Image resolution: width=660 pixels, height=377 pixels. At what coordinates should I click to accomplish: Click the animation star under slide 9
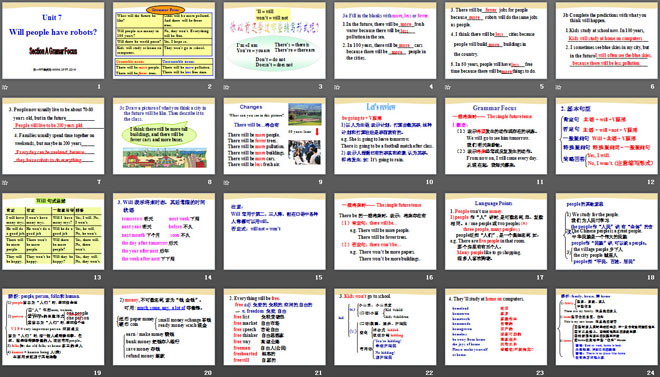pos(227,183)
